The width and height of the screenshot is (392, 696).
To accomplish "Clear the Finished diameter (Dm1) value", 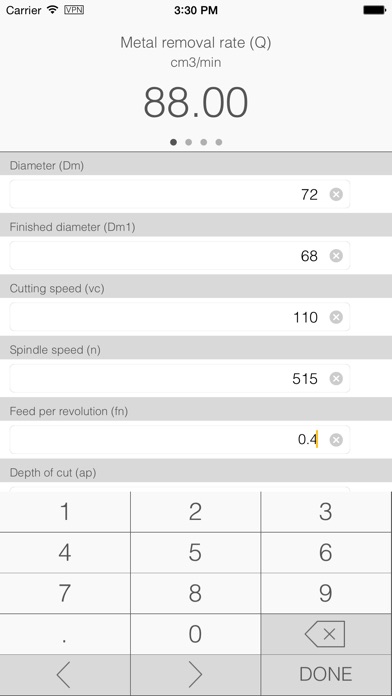I will (x=336, y=256).
